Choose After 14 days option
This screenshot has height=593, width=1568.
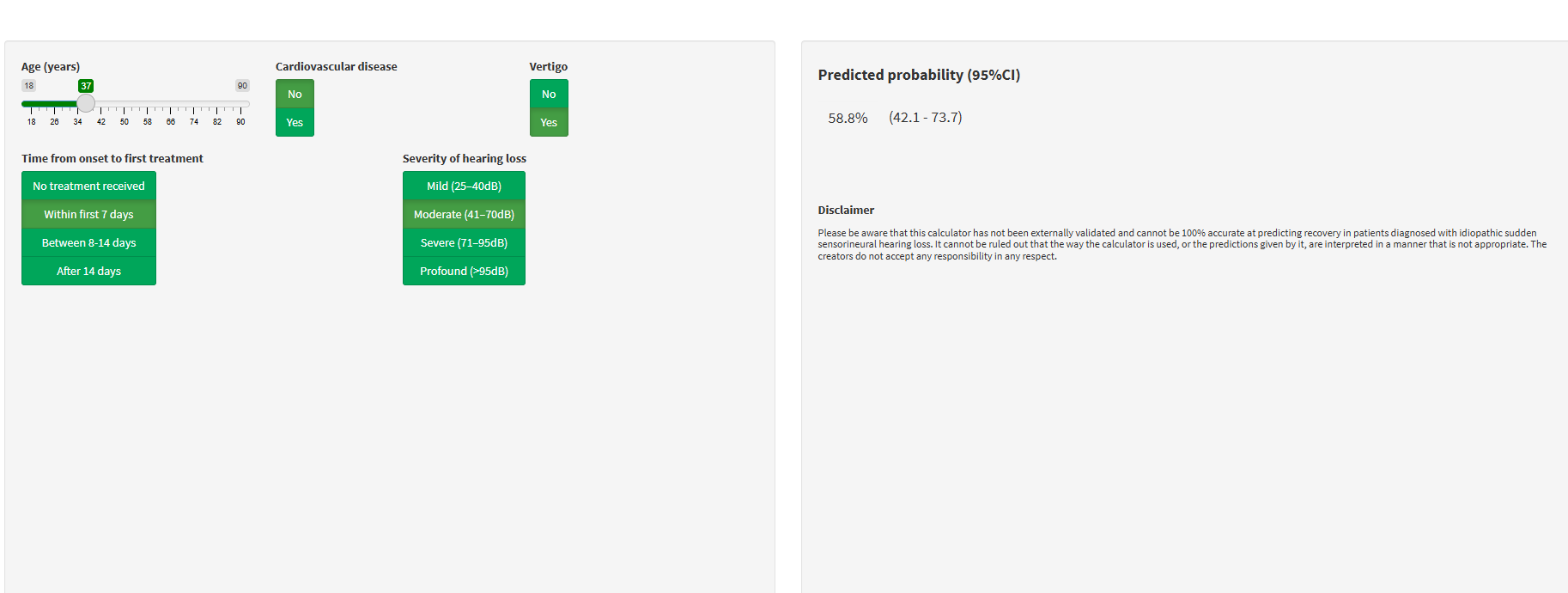(88, 271)
